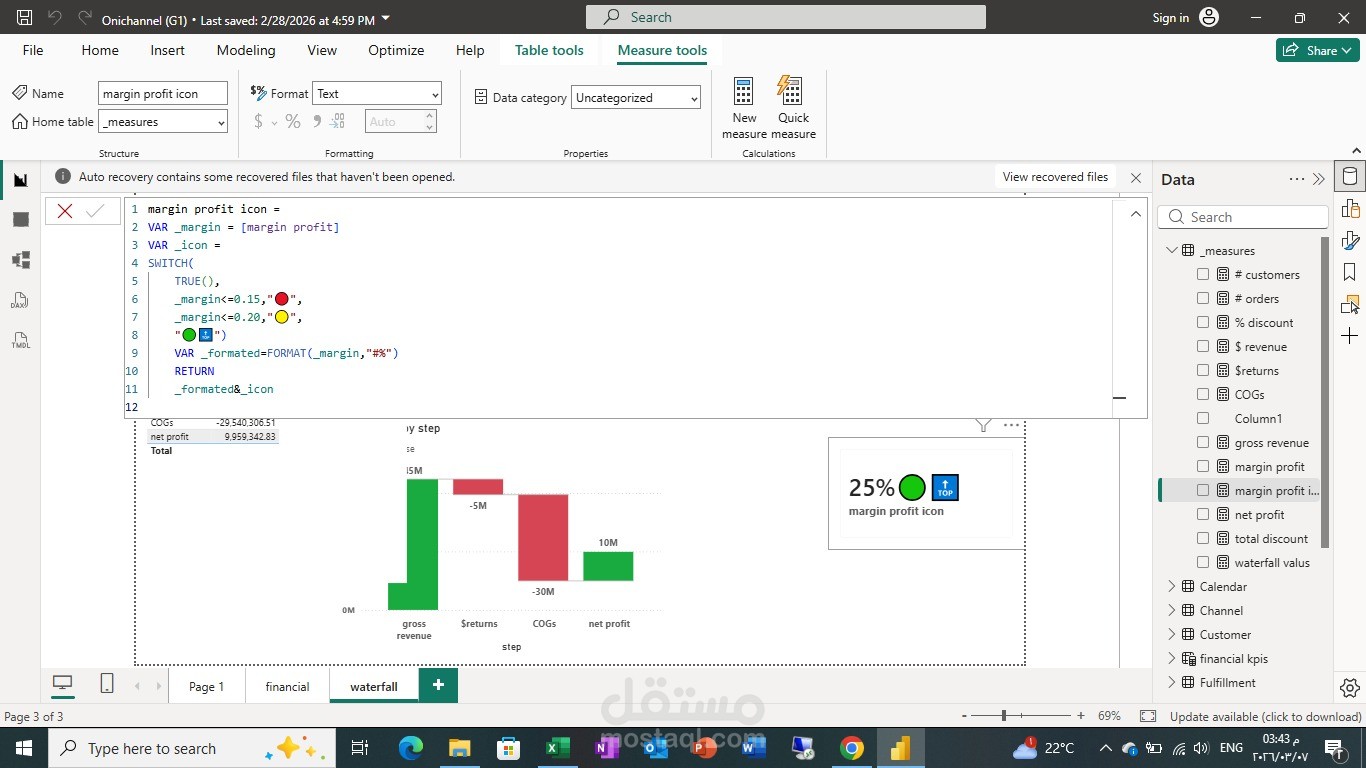Switch to mobile layout icon
1366x768 pixels.
(107, 684)
